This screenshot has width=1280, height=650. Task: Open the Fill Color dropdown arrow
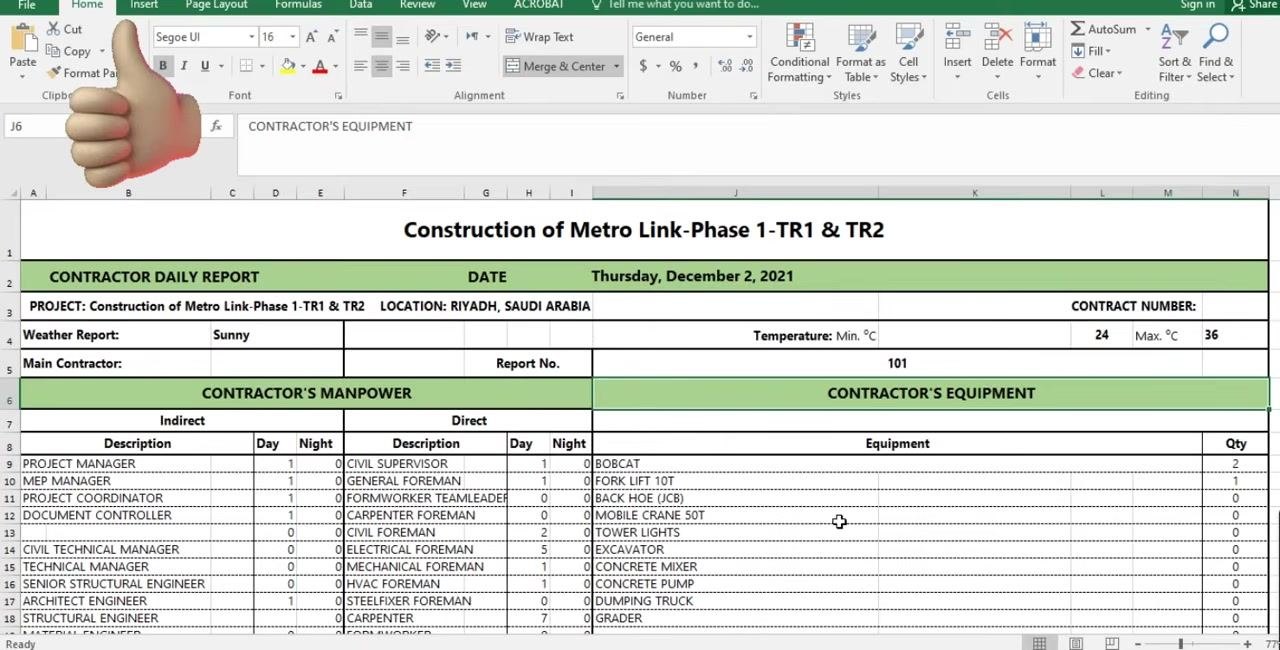(303, 67)
